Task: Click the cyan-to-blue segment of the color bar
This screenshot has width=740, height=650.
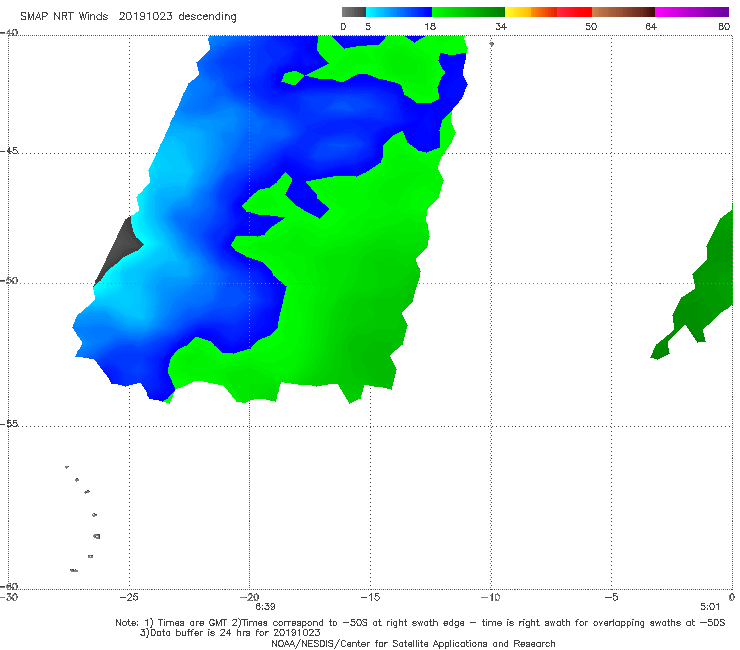Action: (x=399, y=12)
